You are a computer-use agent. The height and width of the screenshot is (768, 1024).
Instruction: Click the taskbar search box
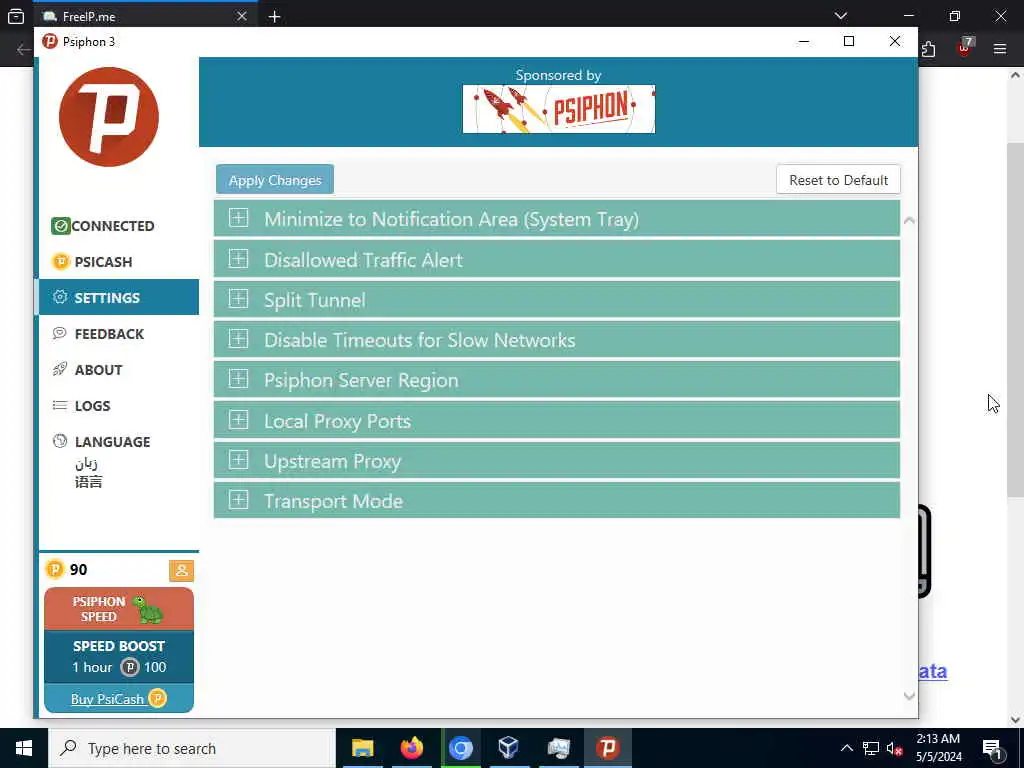click(x=192, y=748)
